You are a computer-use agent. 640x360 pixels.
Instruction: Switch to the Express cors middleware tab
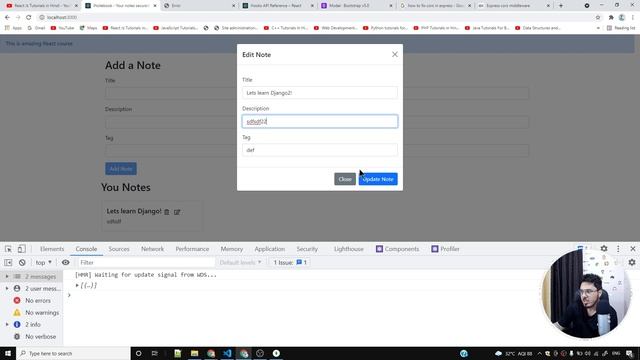[x=513, y=6]
